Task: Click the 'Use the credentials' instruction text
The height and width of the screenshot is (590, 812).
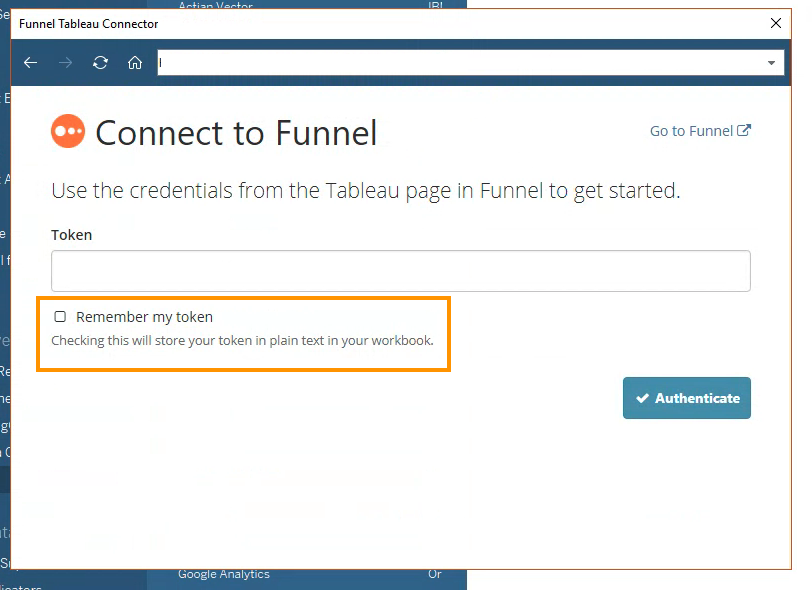Action: coord(366,191)
